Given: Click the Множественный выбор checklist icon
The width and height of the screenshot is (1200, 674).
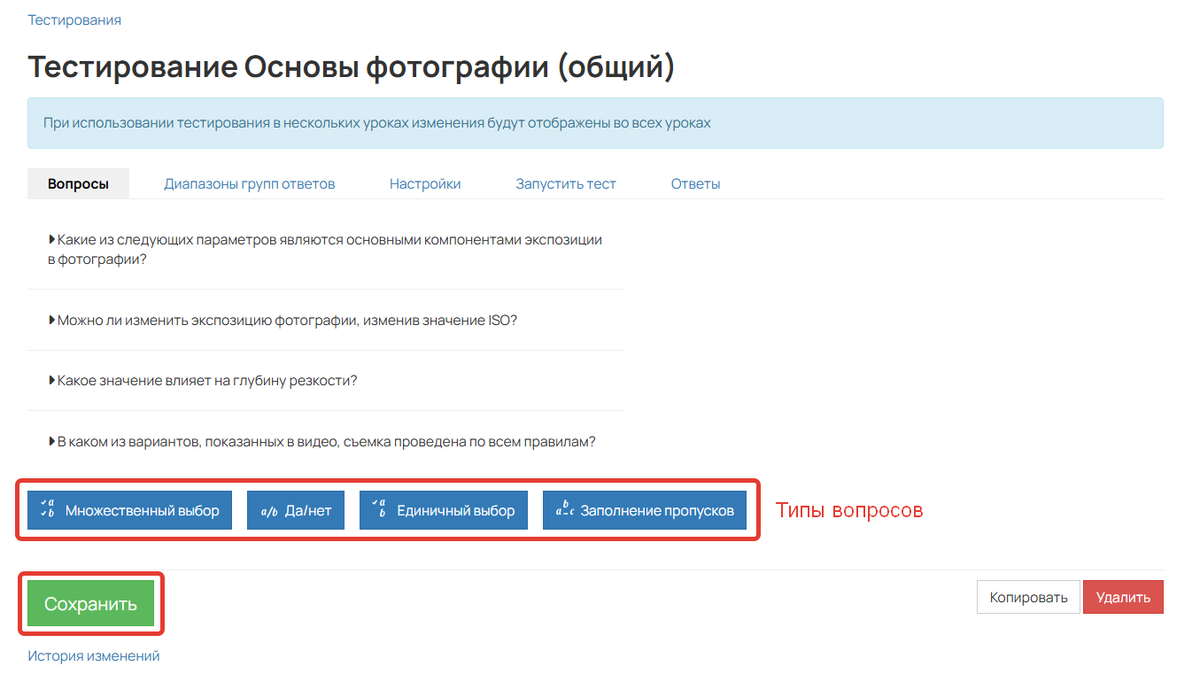Looking at the screenshot, I should point(48,510).
